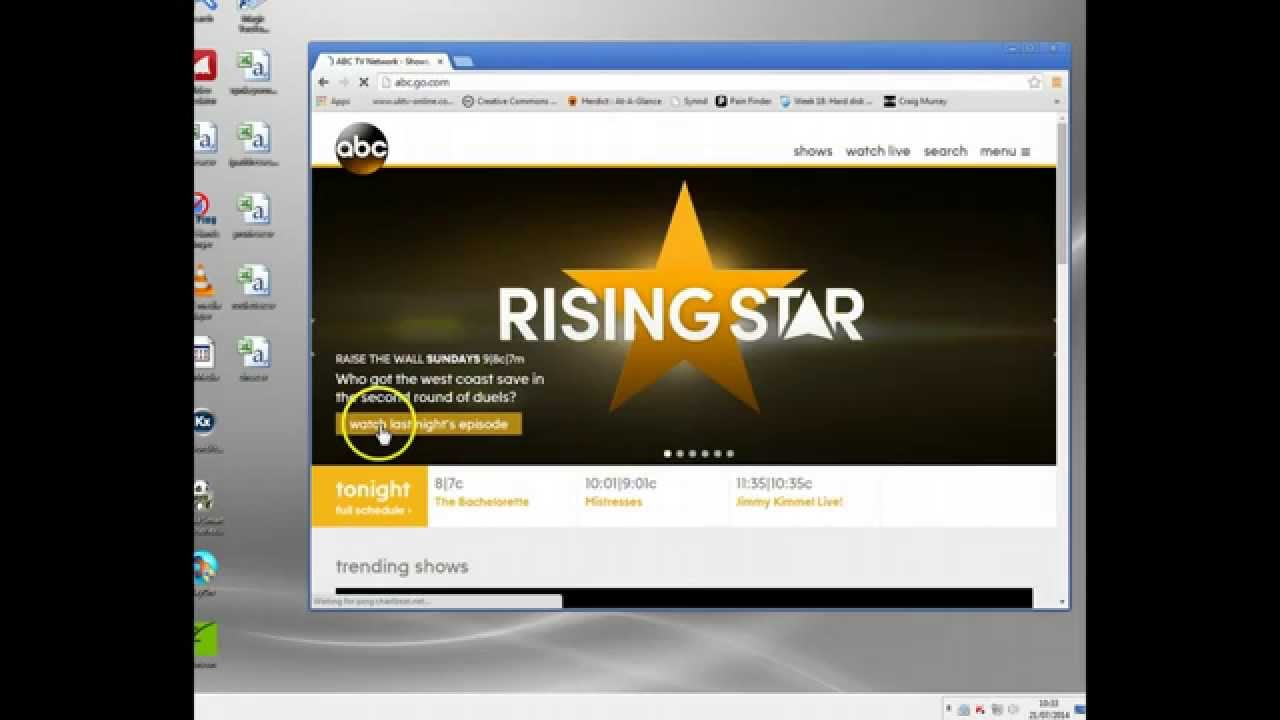1280x720 pixels.
Task: Open The Bachelorette show link
Action: pos(482,502)
